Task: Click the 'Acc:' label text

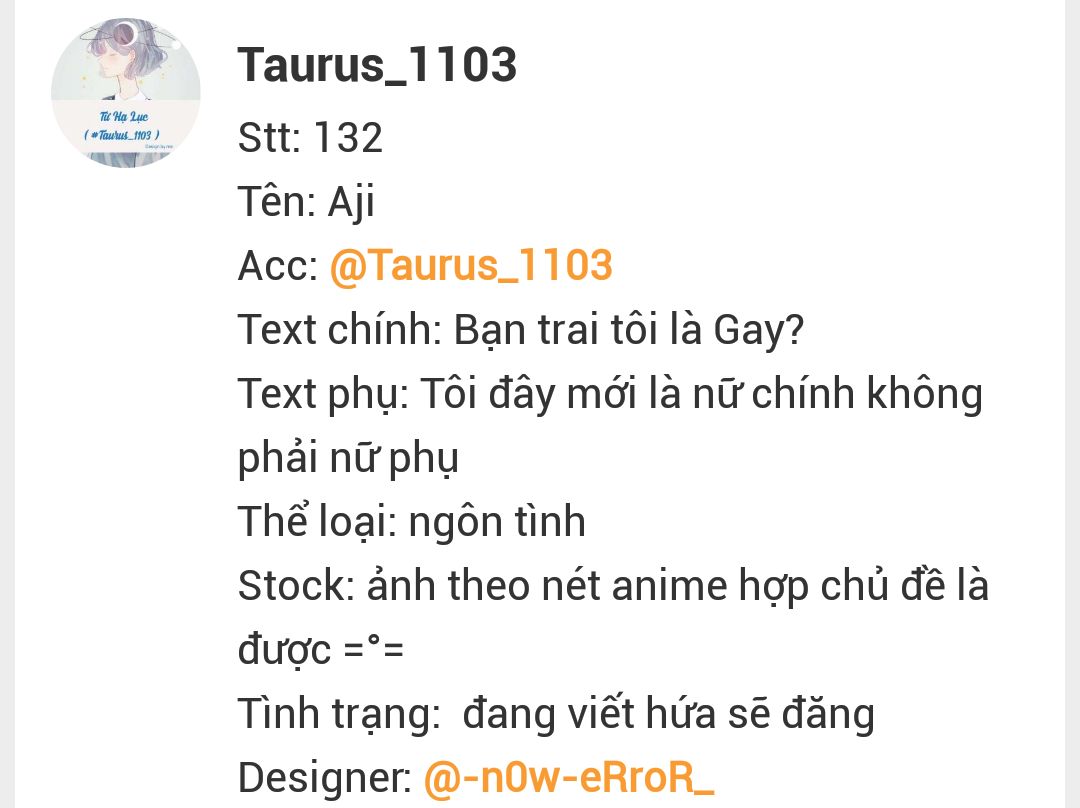Action: [278, 266]
